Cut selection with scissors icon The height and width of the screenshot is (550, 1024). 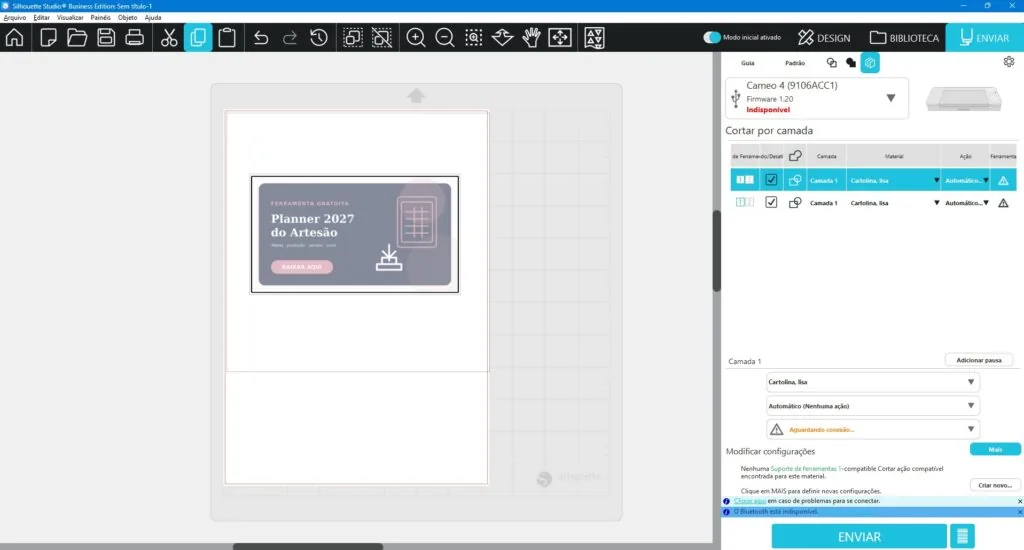pyautogui.click(x=169, y=37)
